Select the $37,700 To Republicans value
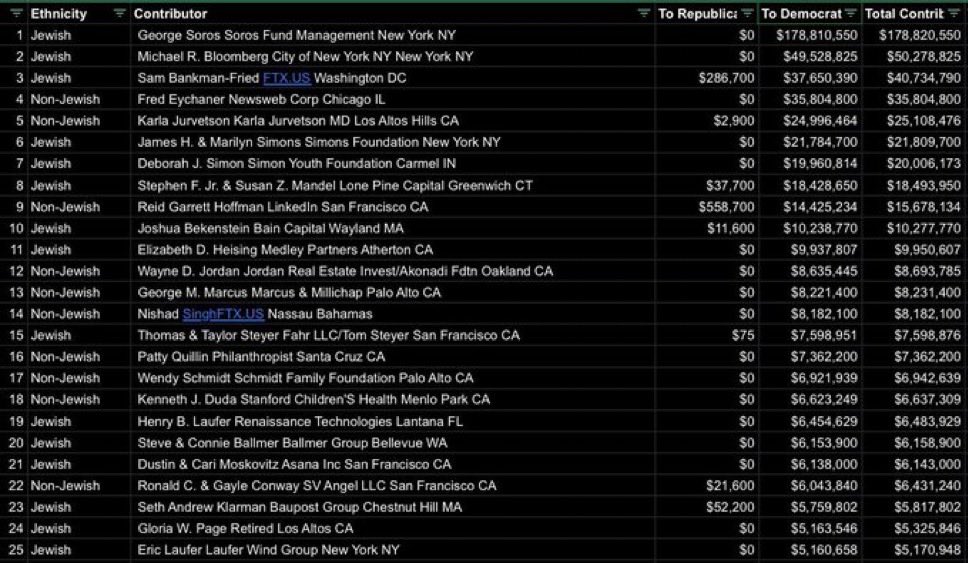Image resolution: width=968 pixels, height=563 pixels. click(x=730, y=185)
